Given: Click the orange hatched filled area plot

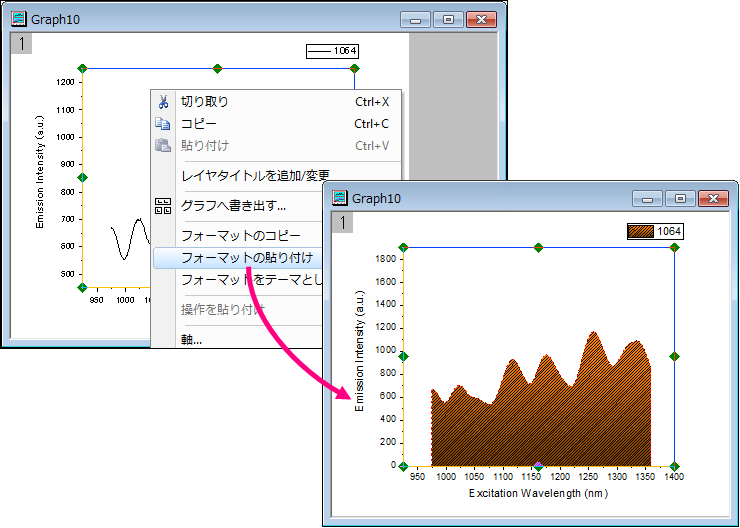Looking at the screenshot, I should pos(541,415).
